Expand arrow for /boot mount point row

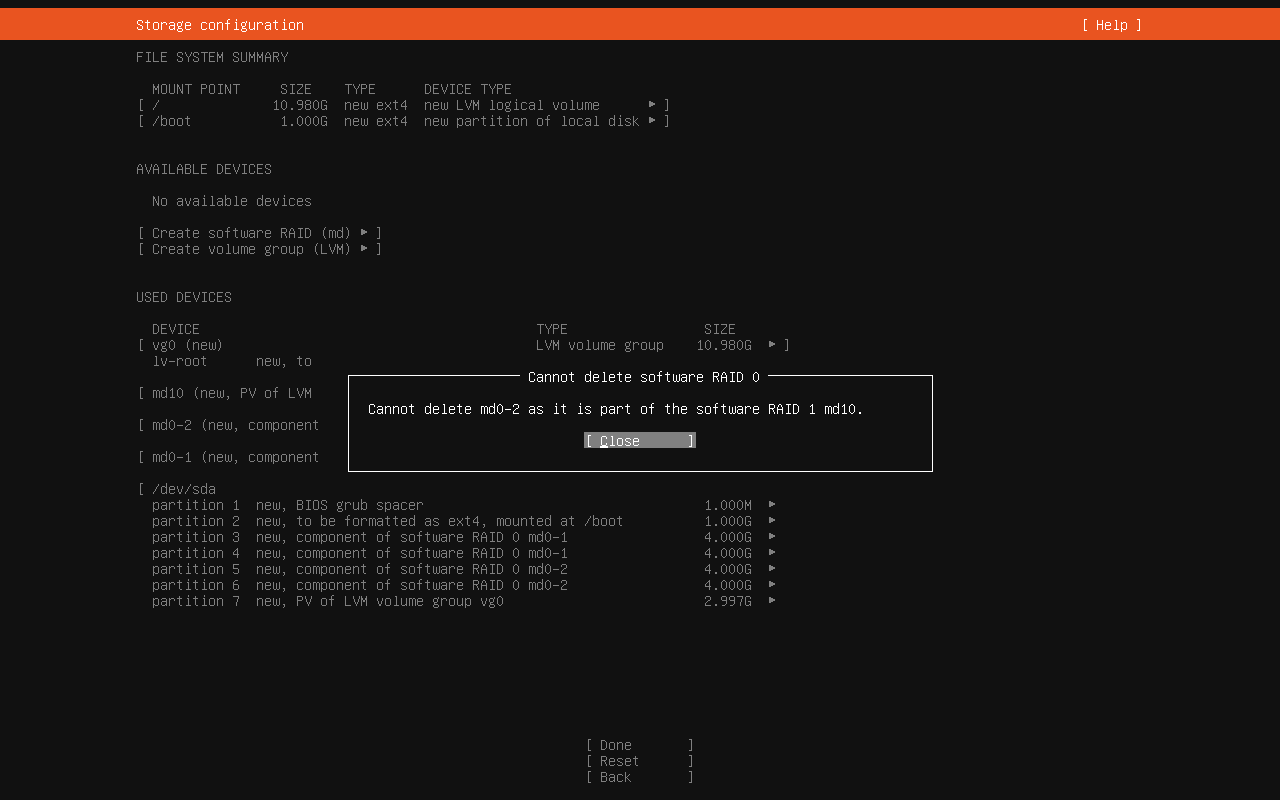(652, 121)
